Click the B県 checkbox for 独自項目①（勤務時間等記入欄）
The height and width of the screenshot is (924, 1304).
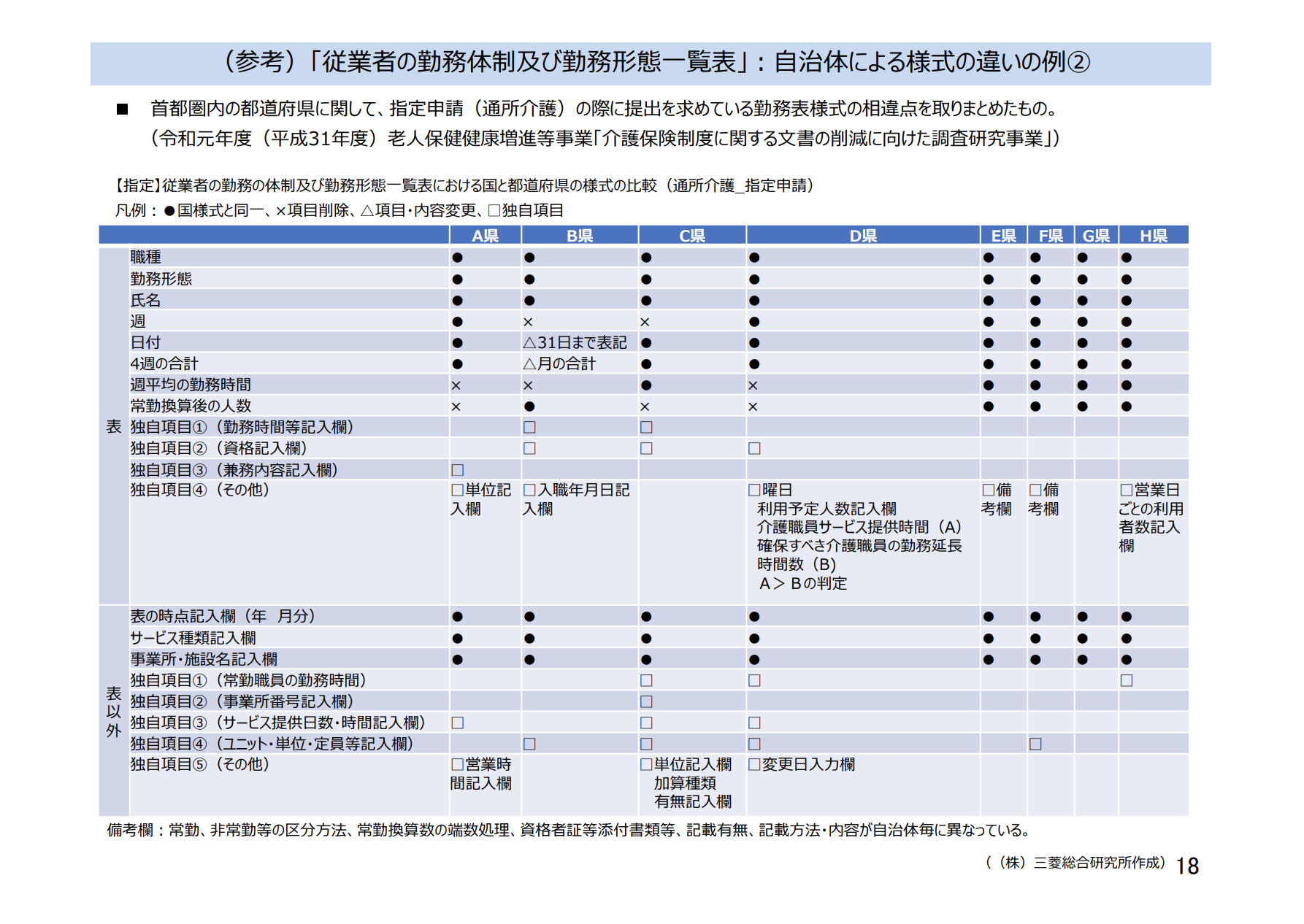click(x=529, y=427)
